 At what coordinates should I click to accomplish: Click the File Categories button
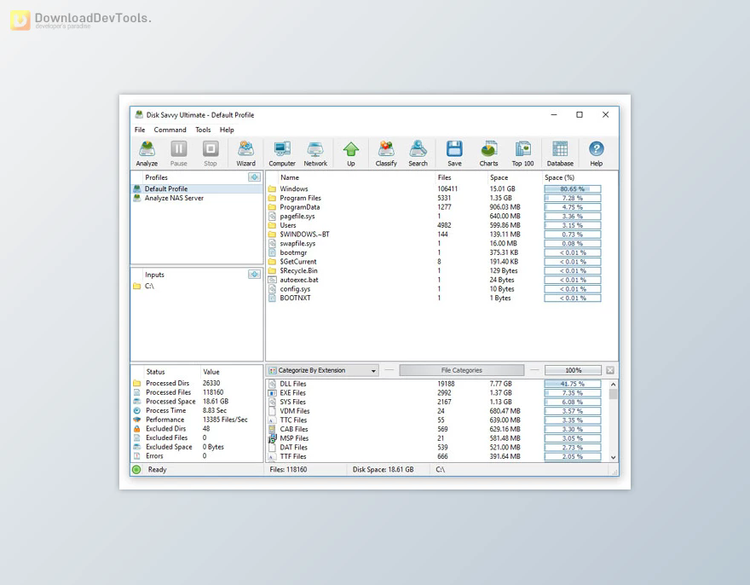pos(462,370)
